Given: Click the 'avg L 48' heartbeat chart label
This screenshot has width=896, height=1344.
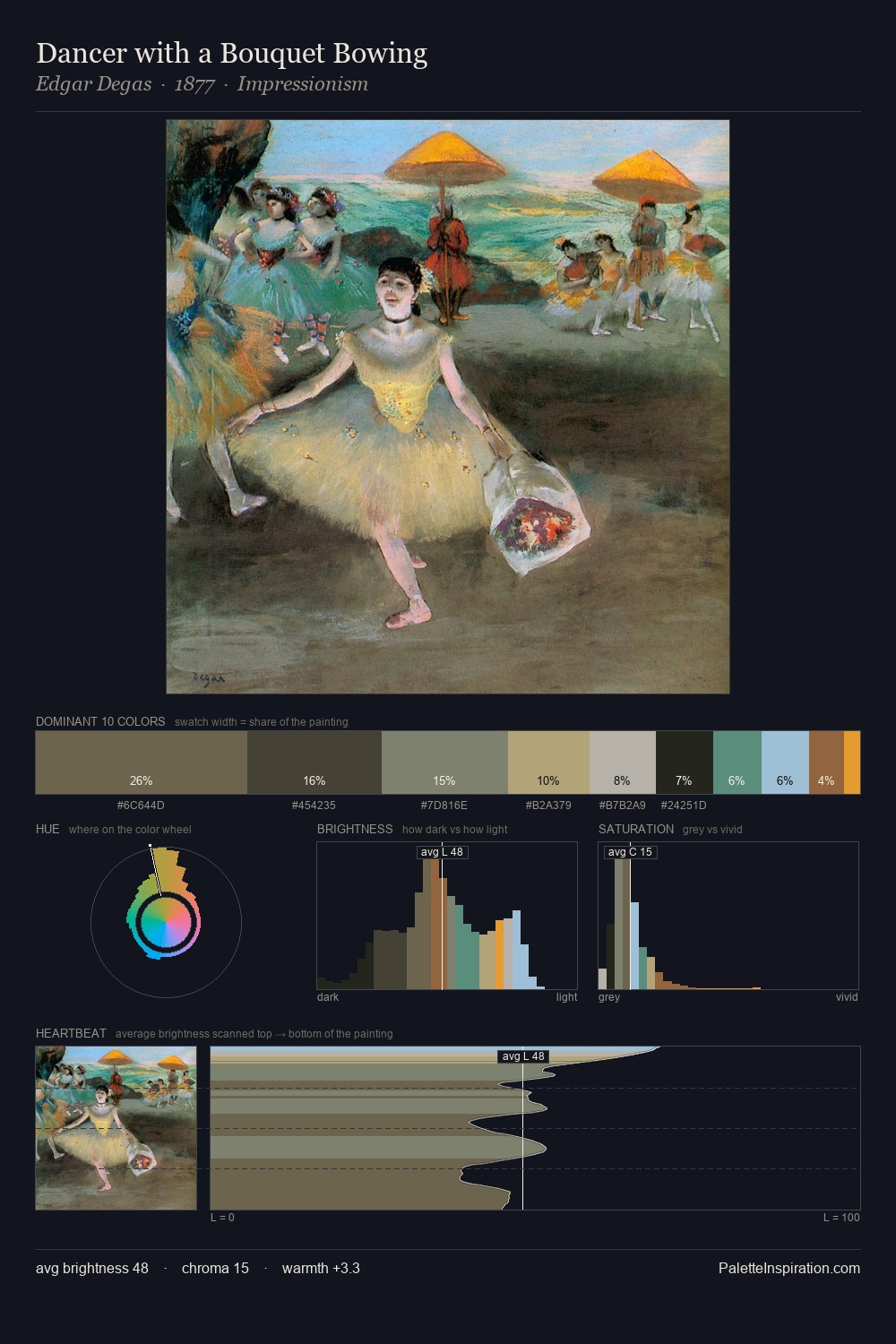Looking at the screenshot, I should coord(523,1056).
